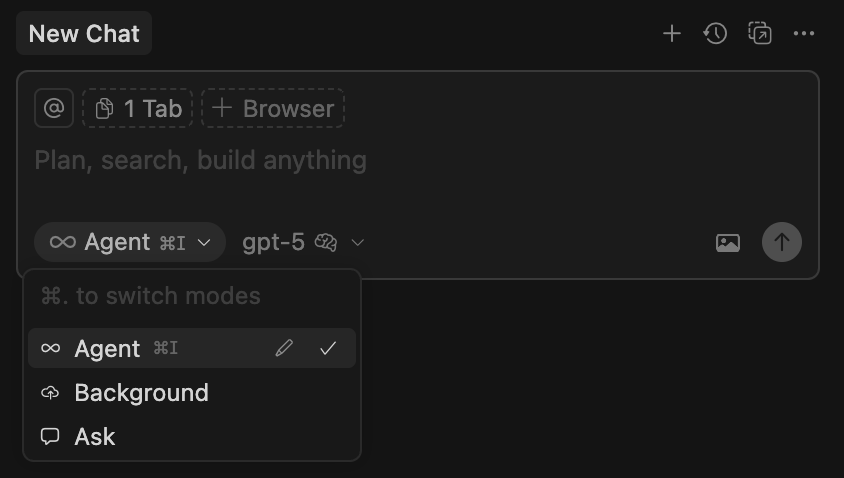Click the open-chat-as-editor icon

pyautogui.click(x=760, y=34)
